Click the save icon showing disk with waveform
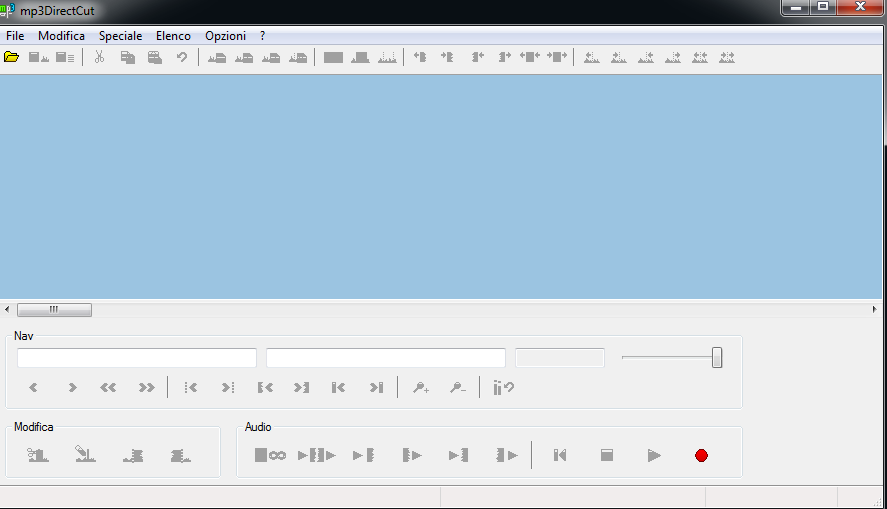887x509 pixels. [38, 57]
